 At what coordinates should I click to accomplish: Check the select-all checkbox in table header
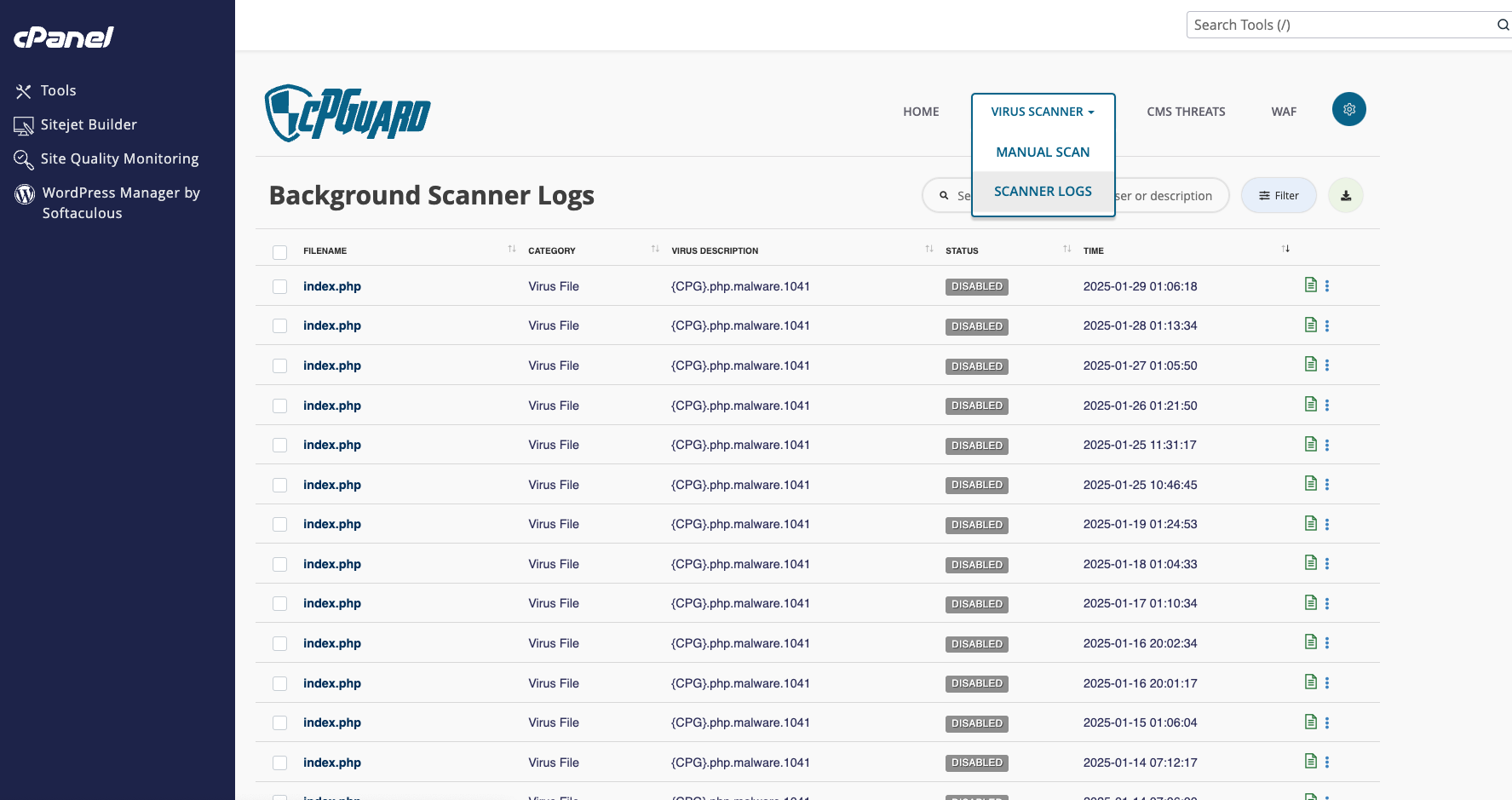click(x=279, y=252)
